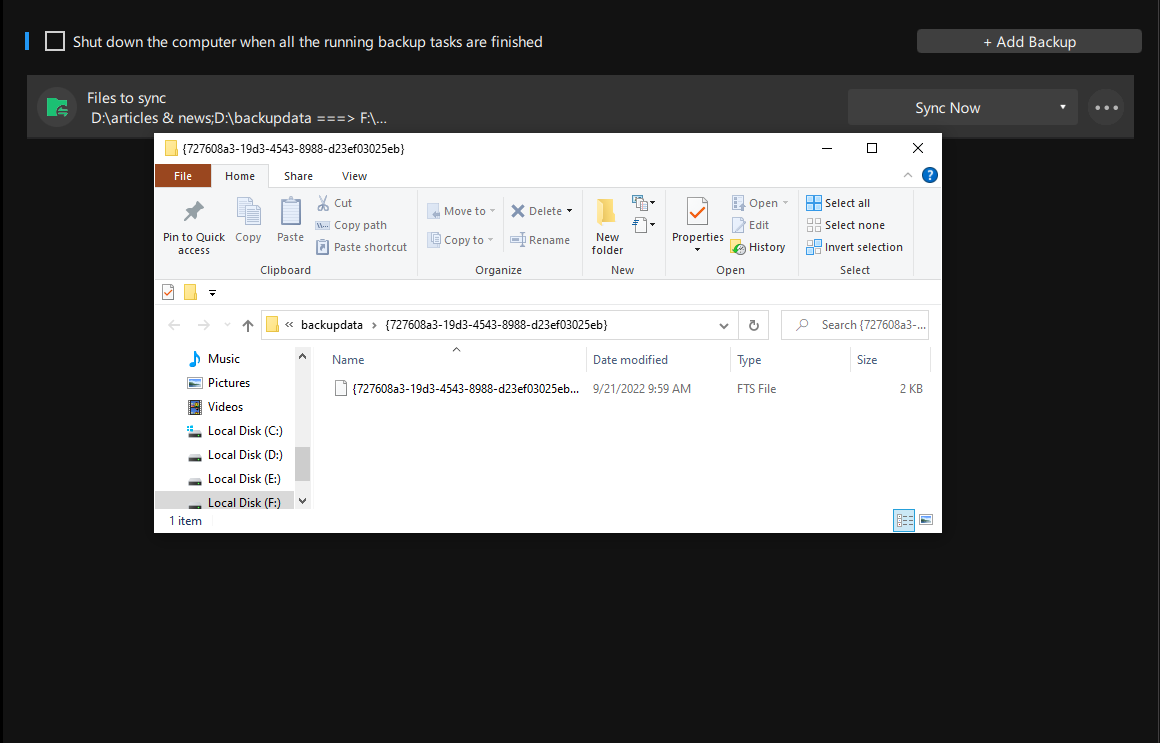1160x743 pixels.
Task: Open the Sync Now dropdown arrow
Action: coord(1064,106)
